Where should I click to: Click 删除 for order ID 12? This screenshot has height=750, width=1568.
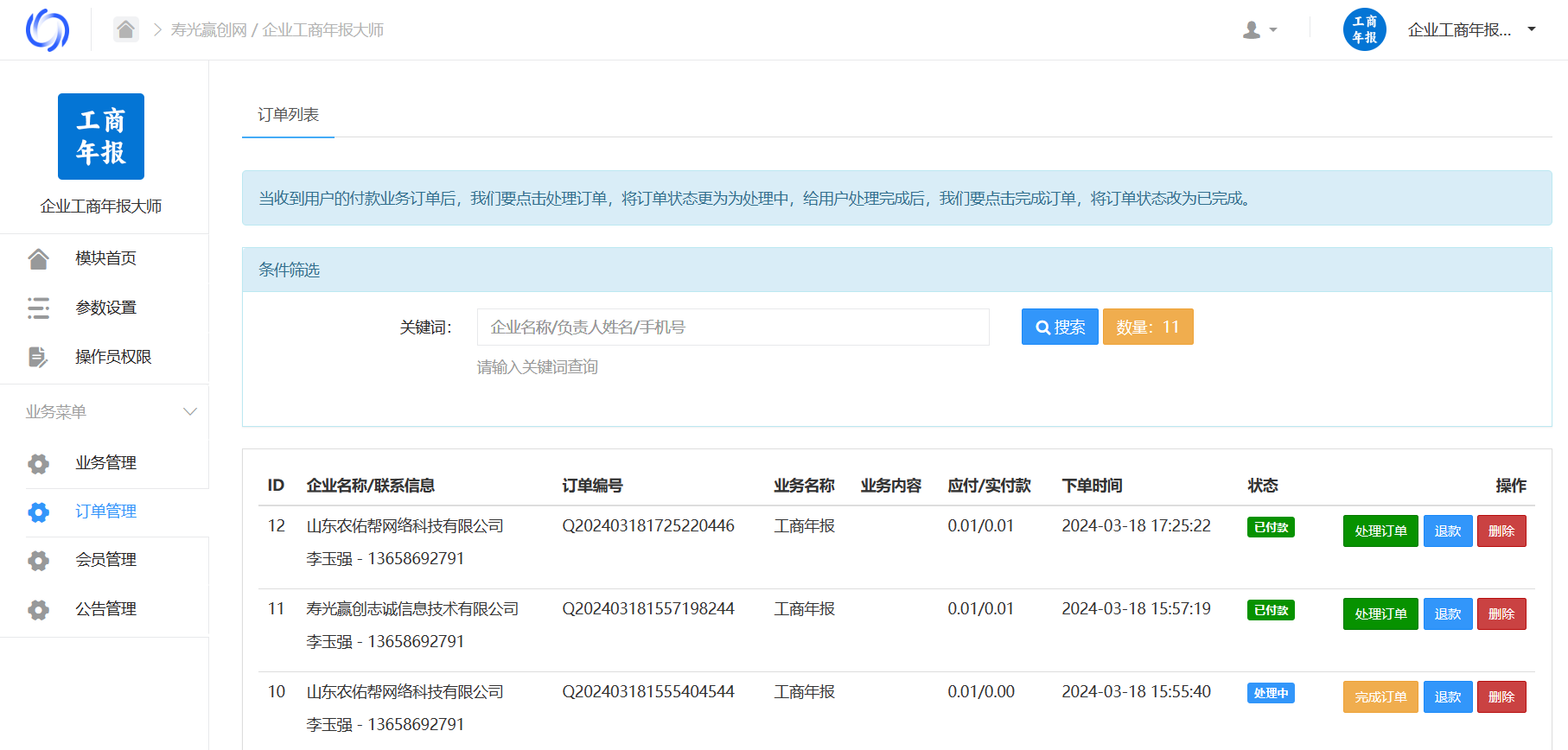pos(1501,531)
